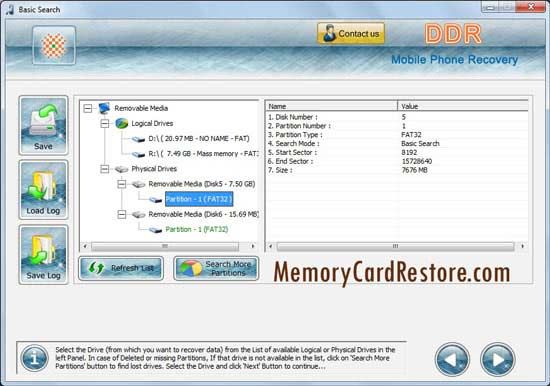Collapse the Logical Drives tree node
The image size is (550, 386).
click(105, 124)
